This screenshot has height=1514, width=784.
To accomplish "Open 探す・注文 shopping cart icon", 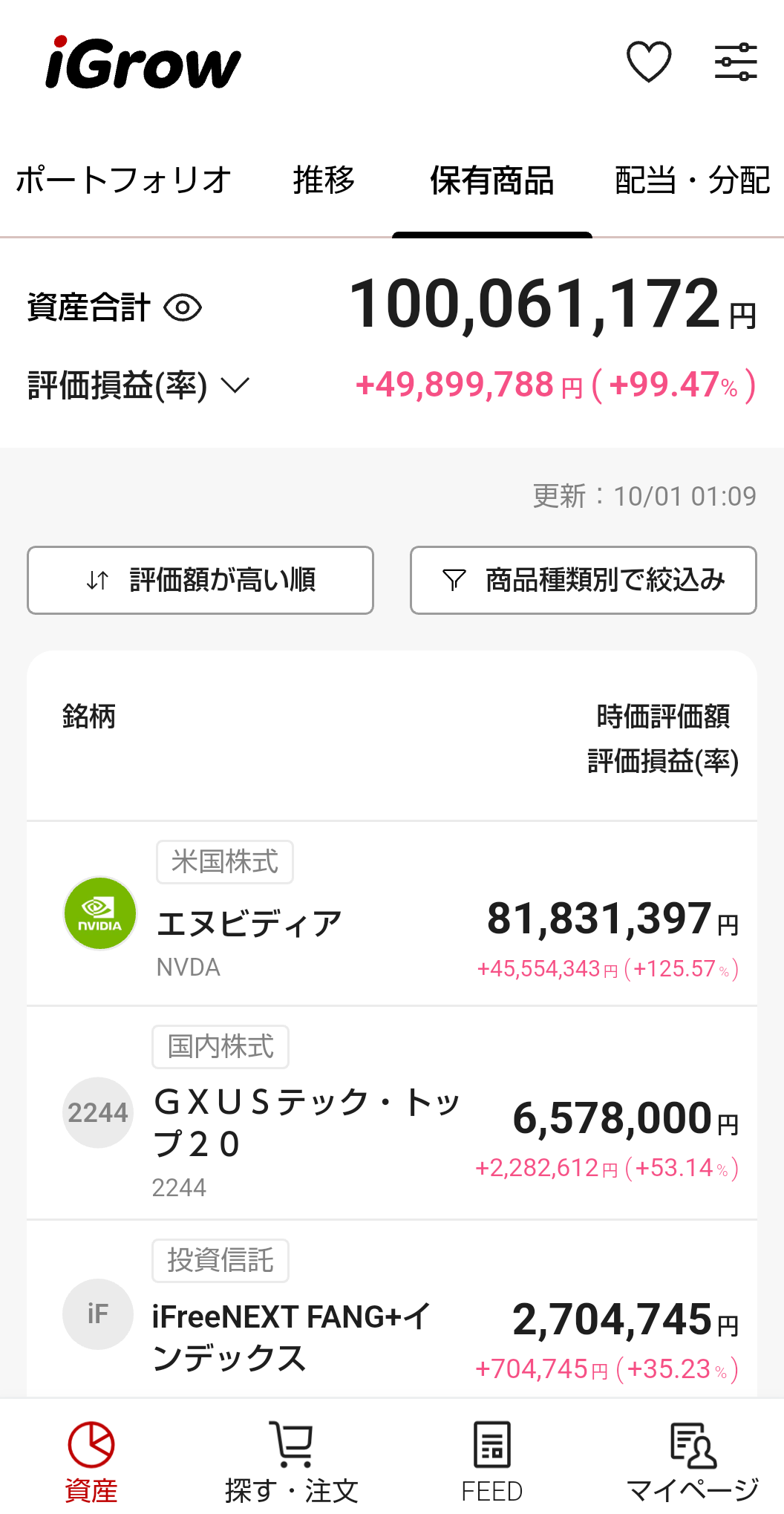I will point(291,1444).
